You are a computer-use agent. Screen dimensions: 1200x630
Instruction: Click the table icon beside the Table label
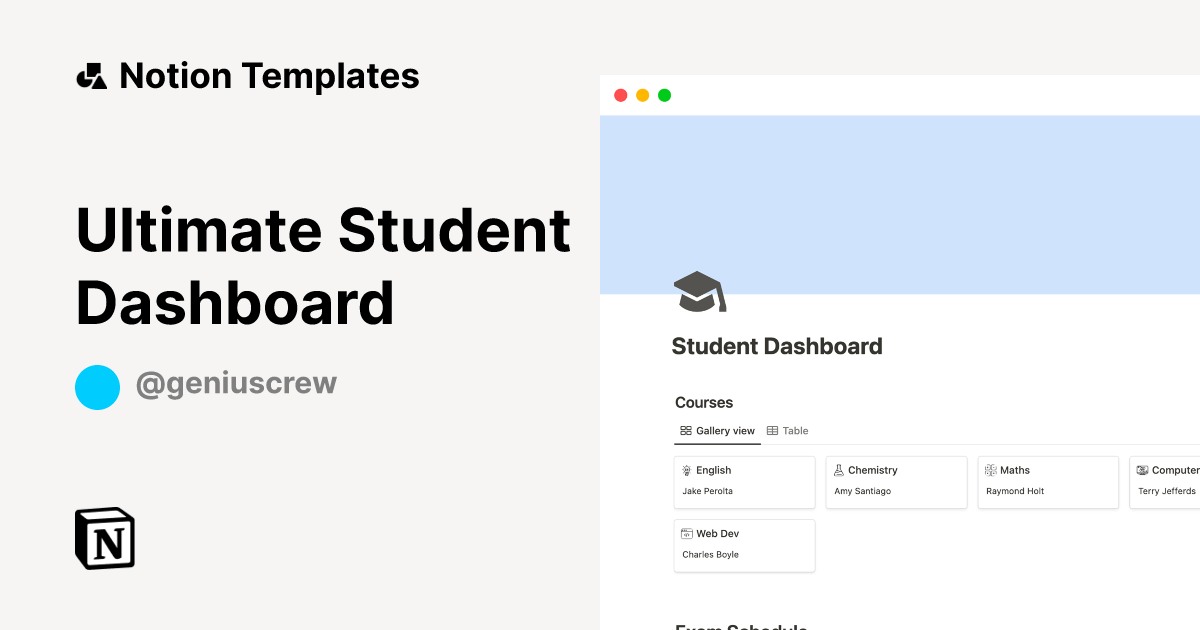pyautogui.click(x=772, y=430)
